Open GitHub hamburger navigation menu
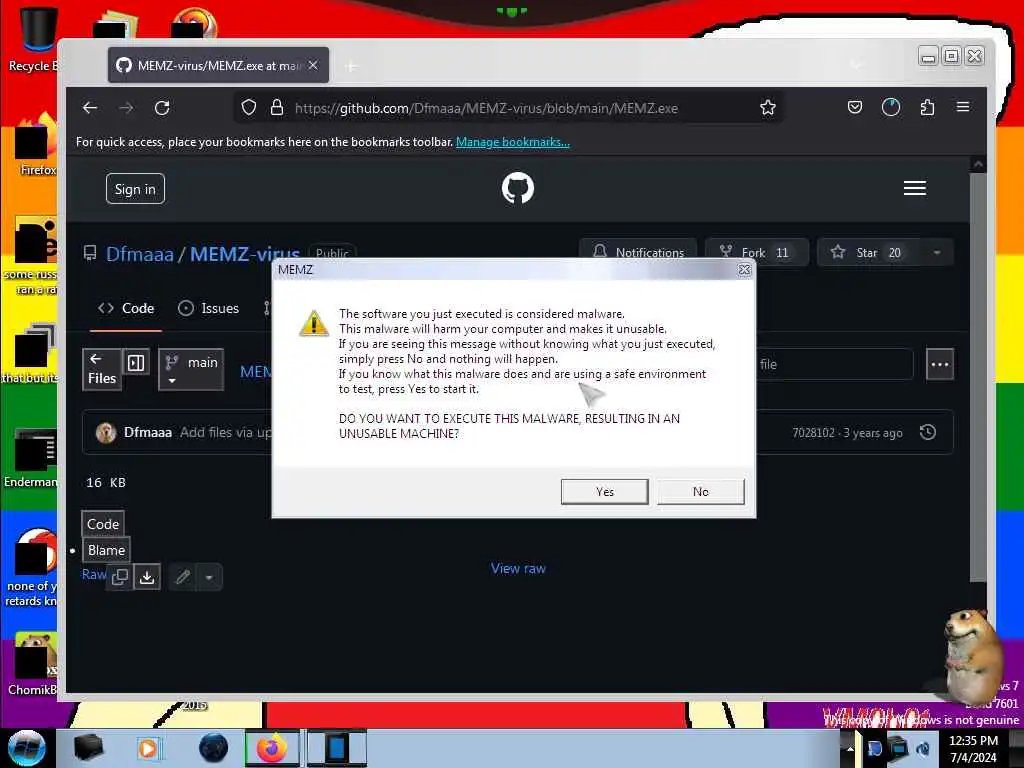1024x768 pixels. [x=914, y=188]
